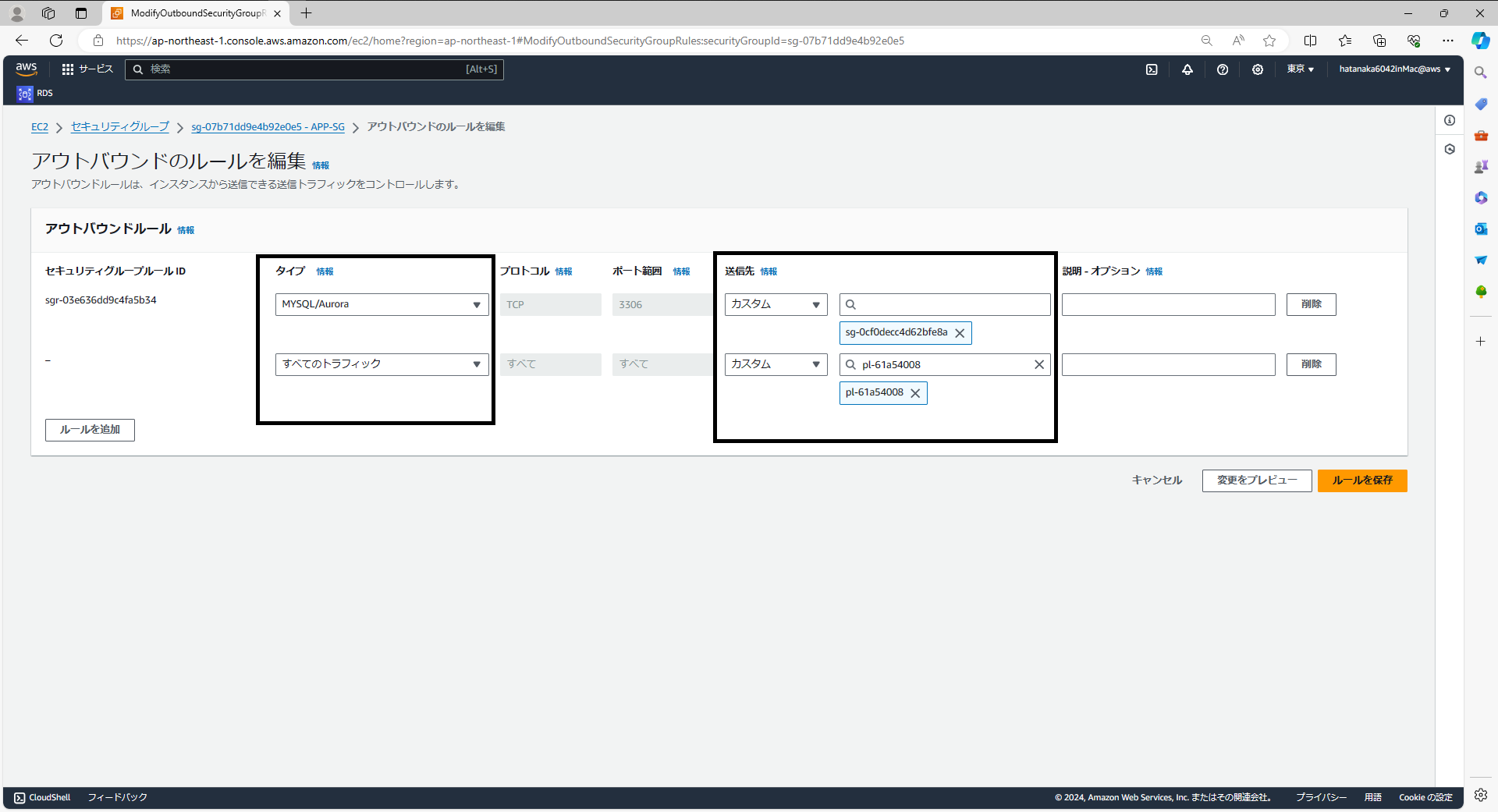Focus the AWS 検索 search box
The width and height of the screenshot is (1498, 812).
pos(314,69)
